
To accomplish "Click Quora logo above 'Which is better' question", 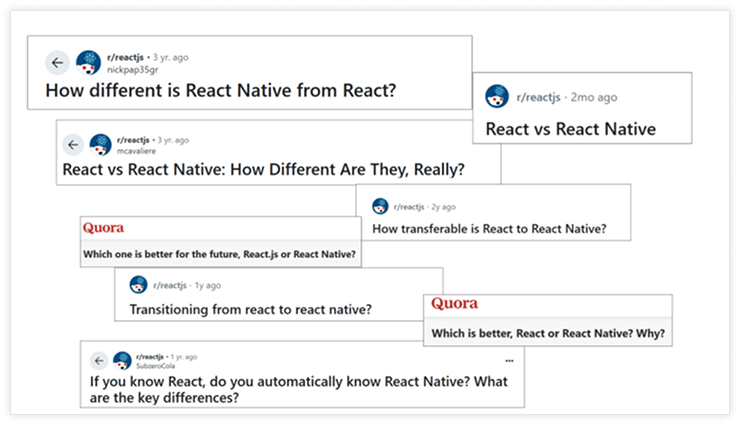I will [454, 303].
